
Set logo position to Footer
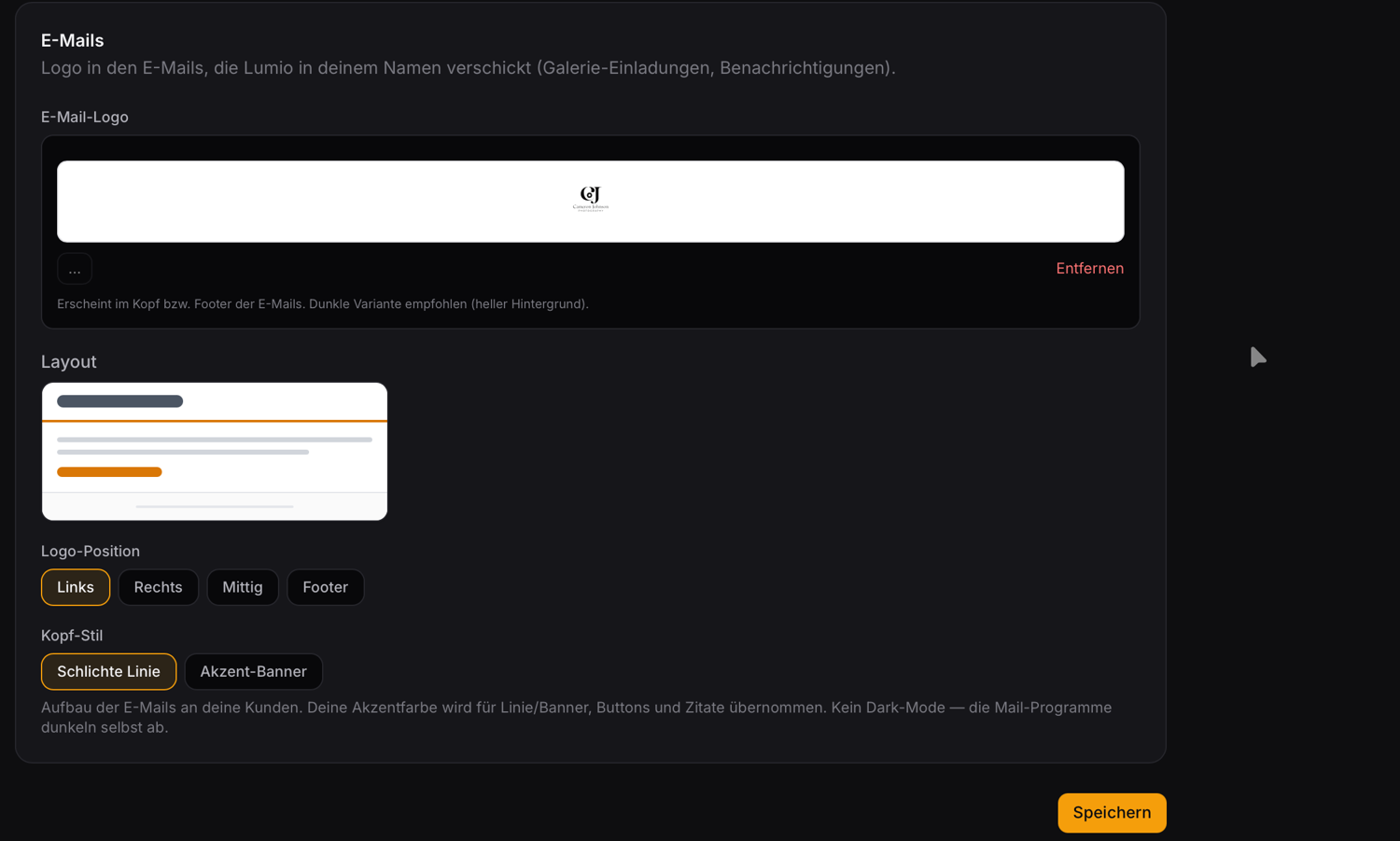tap(325, 587)
